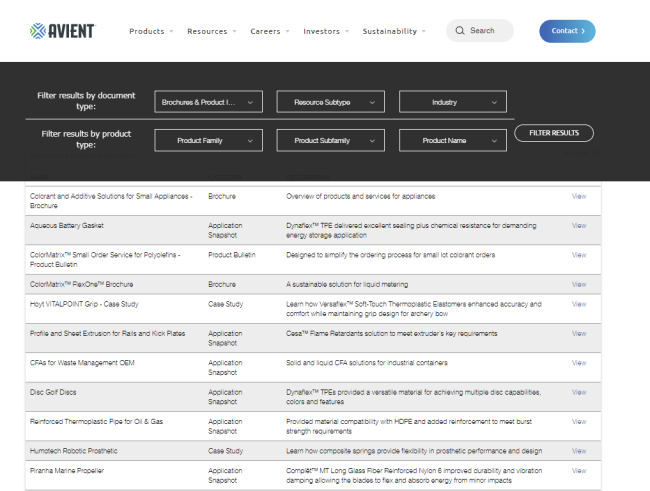Open the Industry filter dropdown
Screen dimensions: 650x491
452,102
